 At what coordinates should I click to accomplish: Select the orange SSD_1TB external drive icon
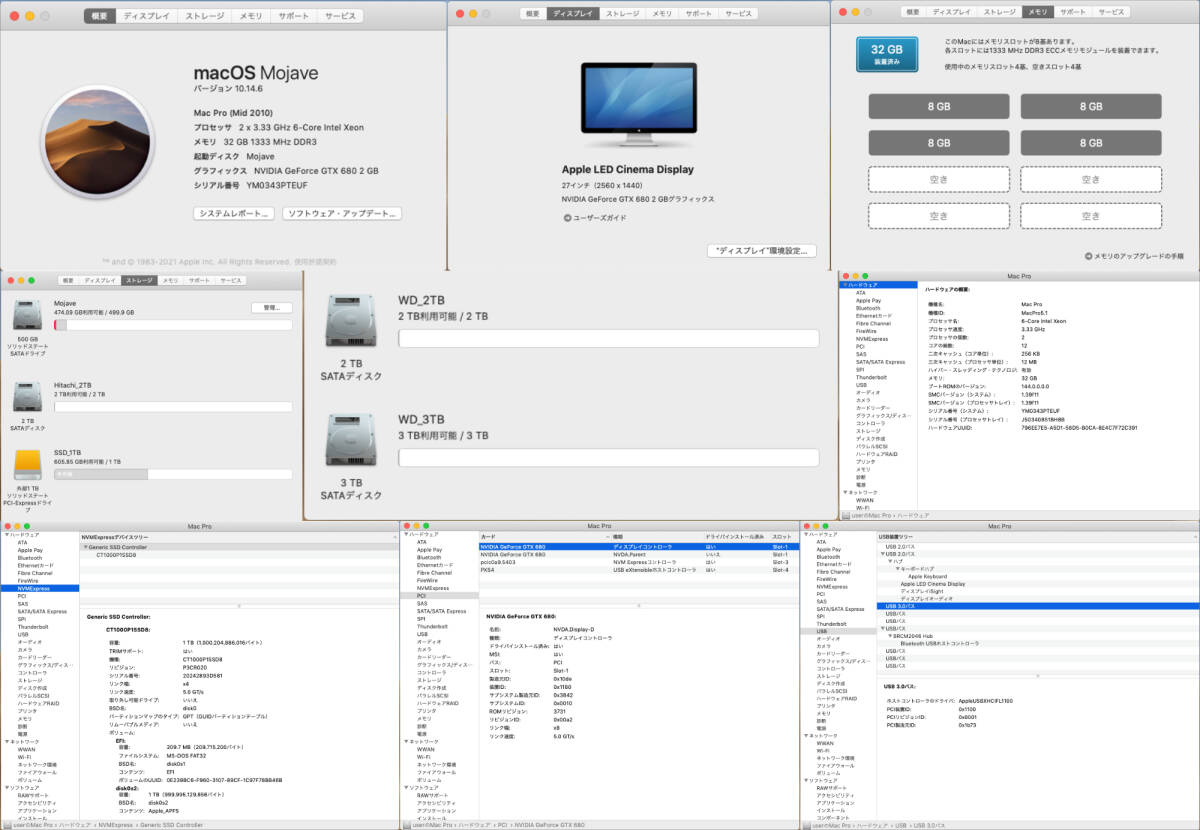27,465
